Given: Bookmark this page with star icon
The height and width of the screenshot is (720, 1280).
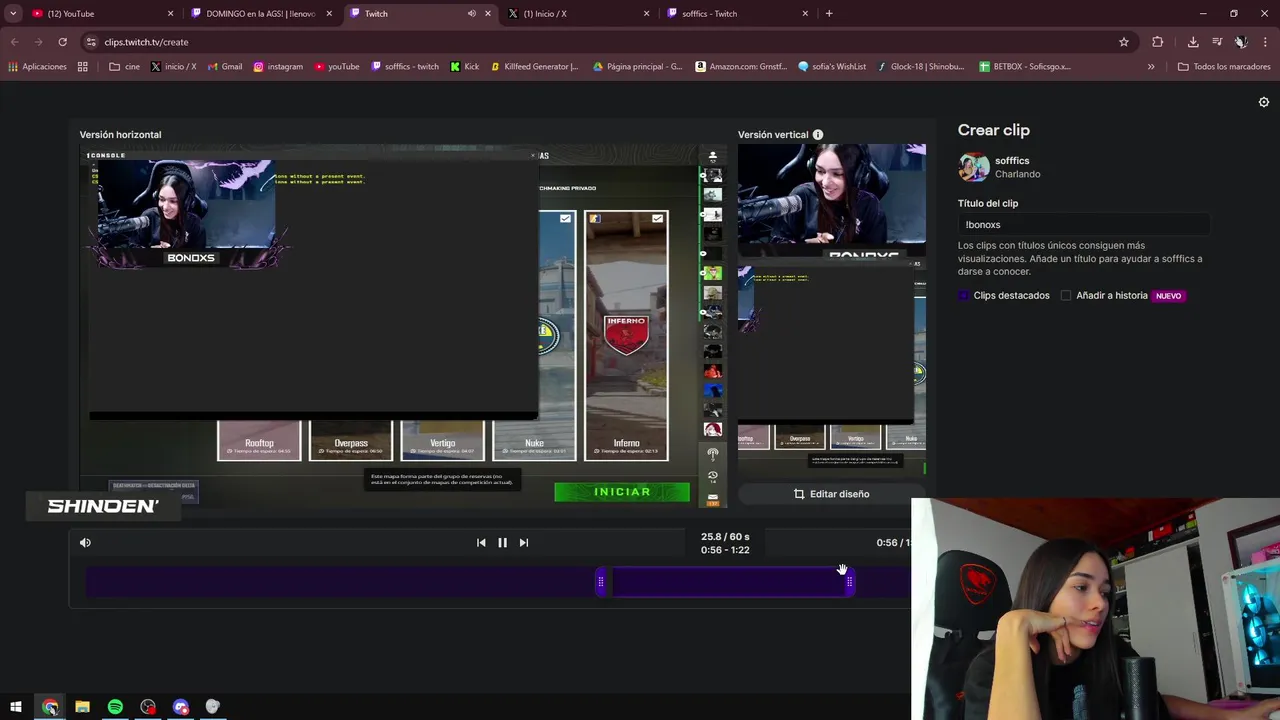Looking at the screenshot, I should click(x=1124, y=42).
